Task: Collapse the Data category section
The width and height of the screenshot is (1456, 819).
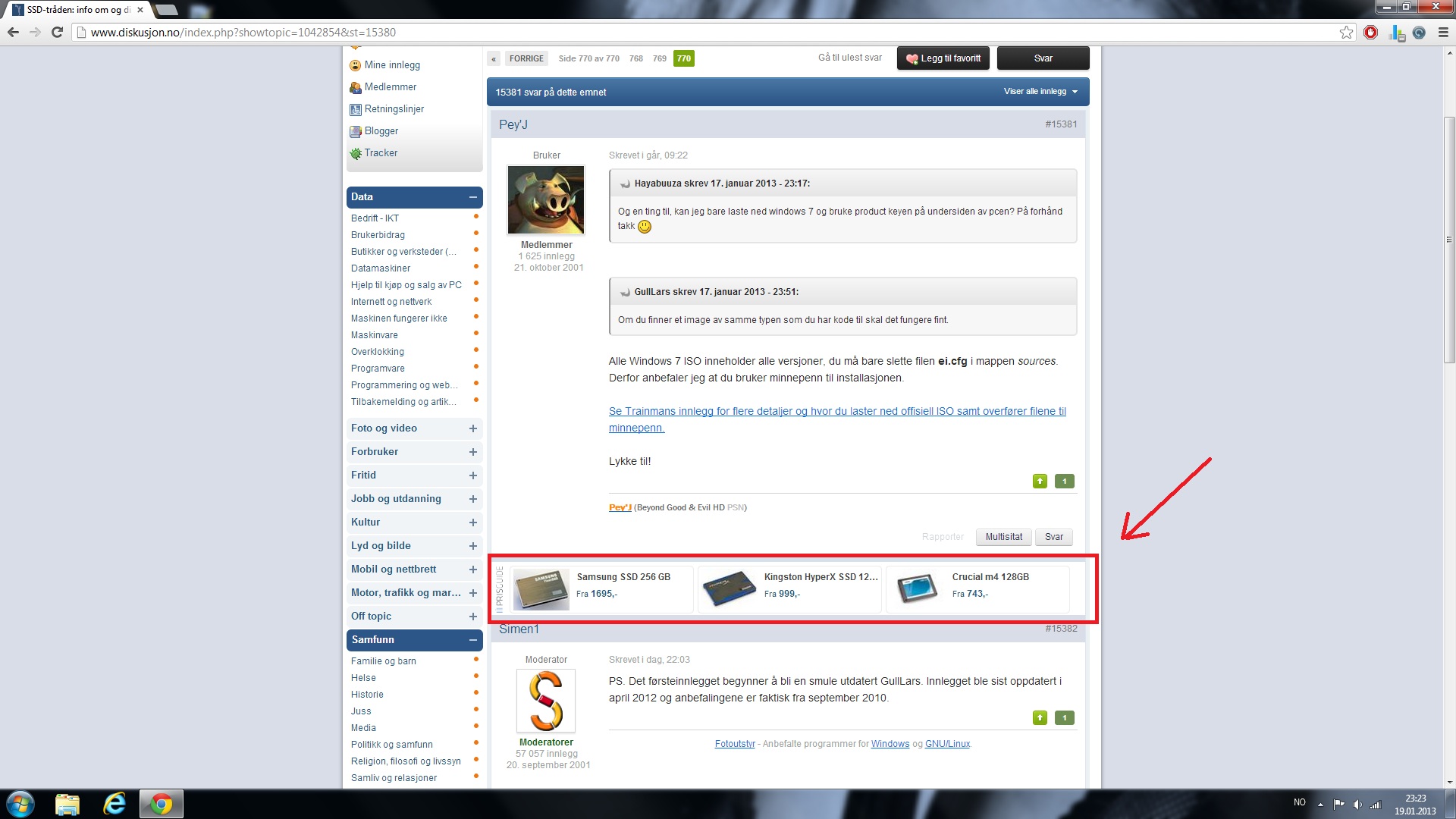Action: (473, 197)
